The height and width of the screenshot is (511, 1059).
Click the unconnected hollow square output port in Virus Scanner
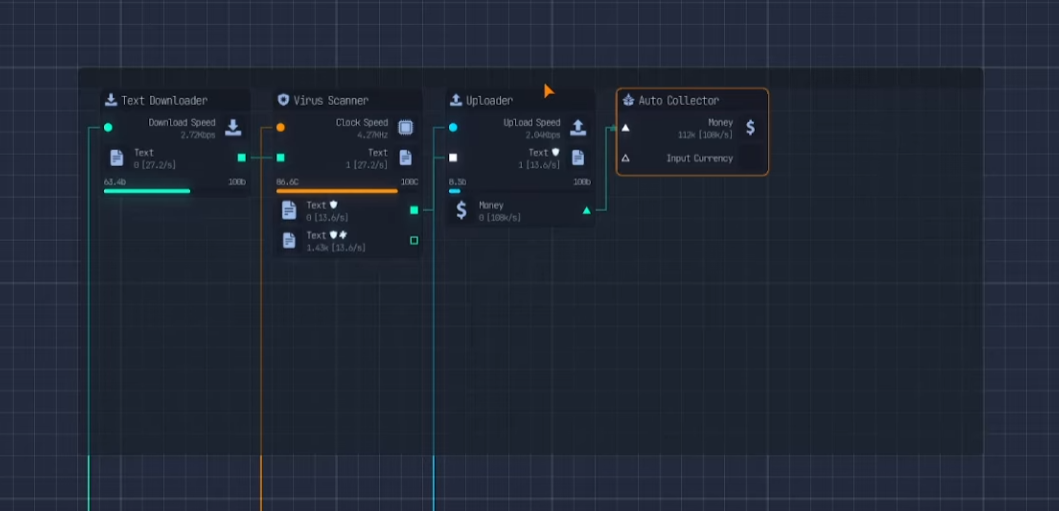pos(414,240)
